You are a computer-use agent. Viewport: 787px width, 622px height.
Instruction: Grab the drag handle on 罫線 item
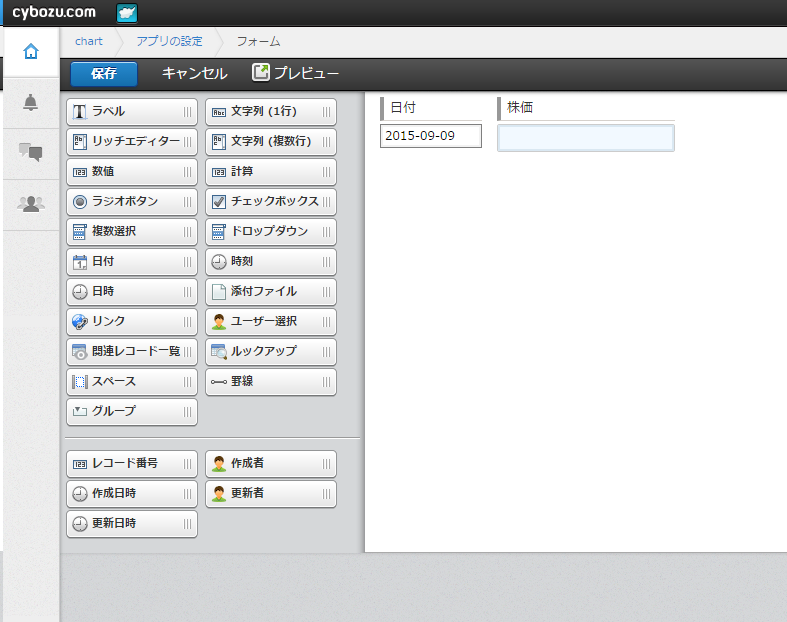[326, 382]
